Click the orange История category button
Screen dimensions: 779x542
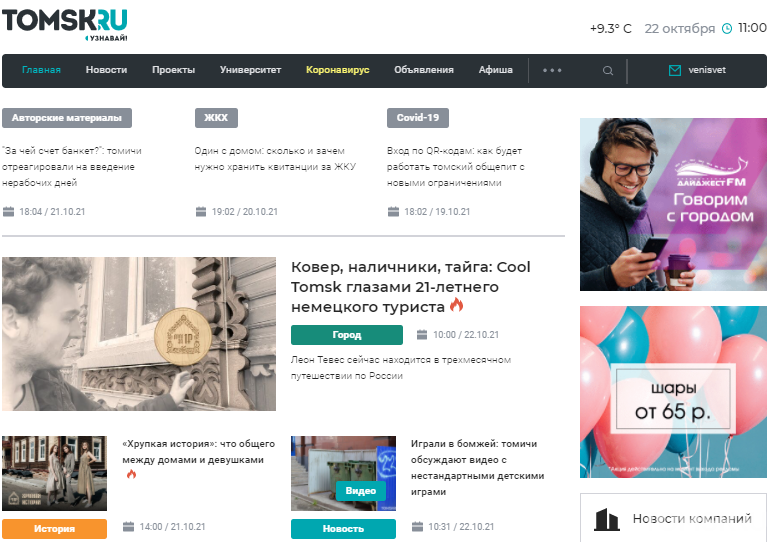[x=54, y=529]
